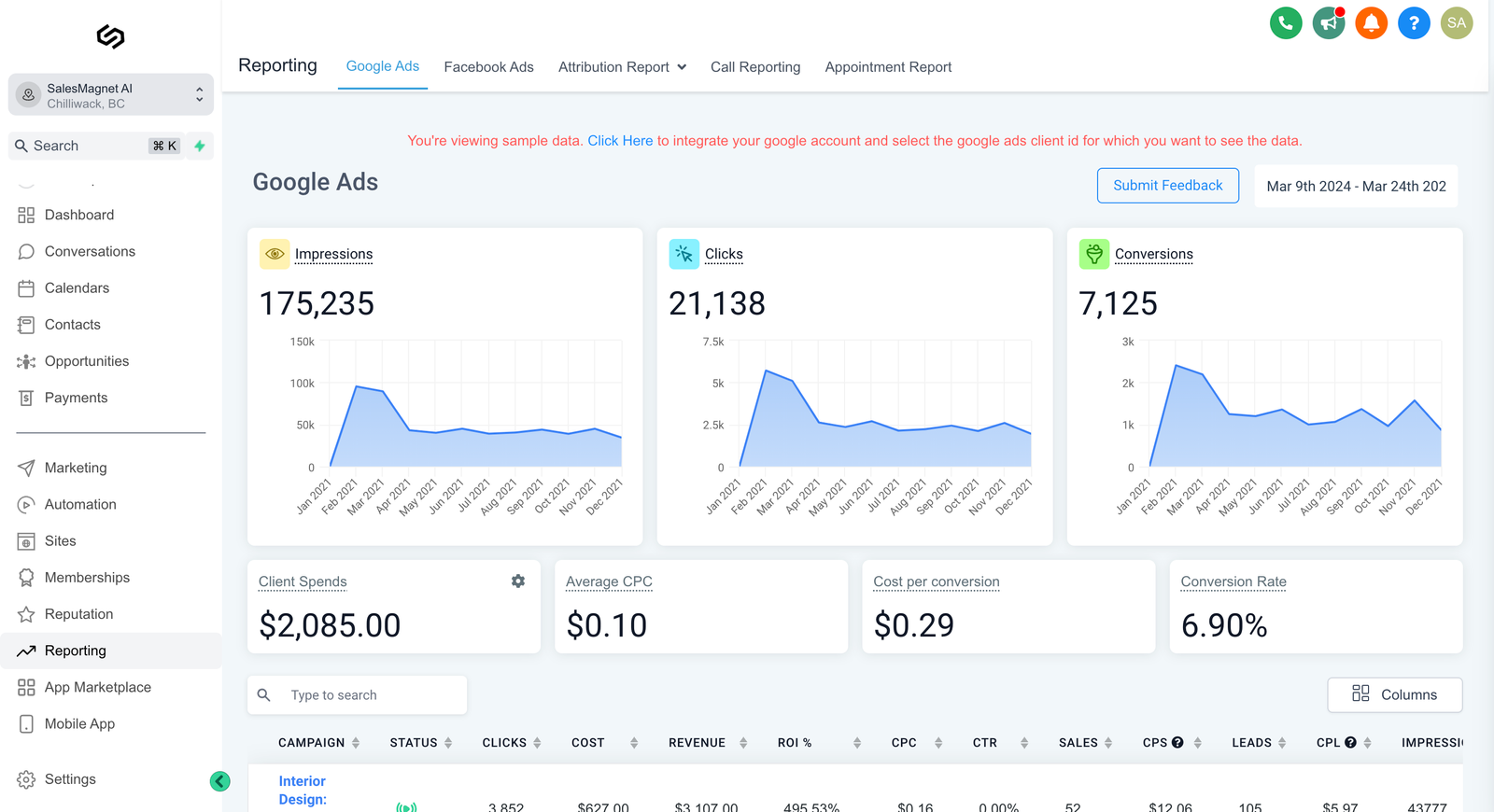Toggle sort on the CAMPAIGN column
The image size is (1494, 812).
tap(356, 743)
